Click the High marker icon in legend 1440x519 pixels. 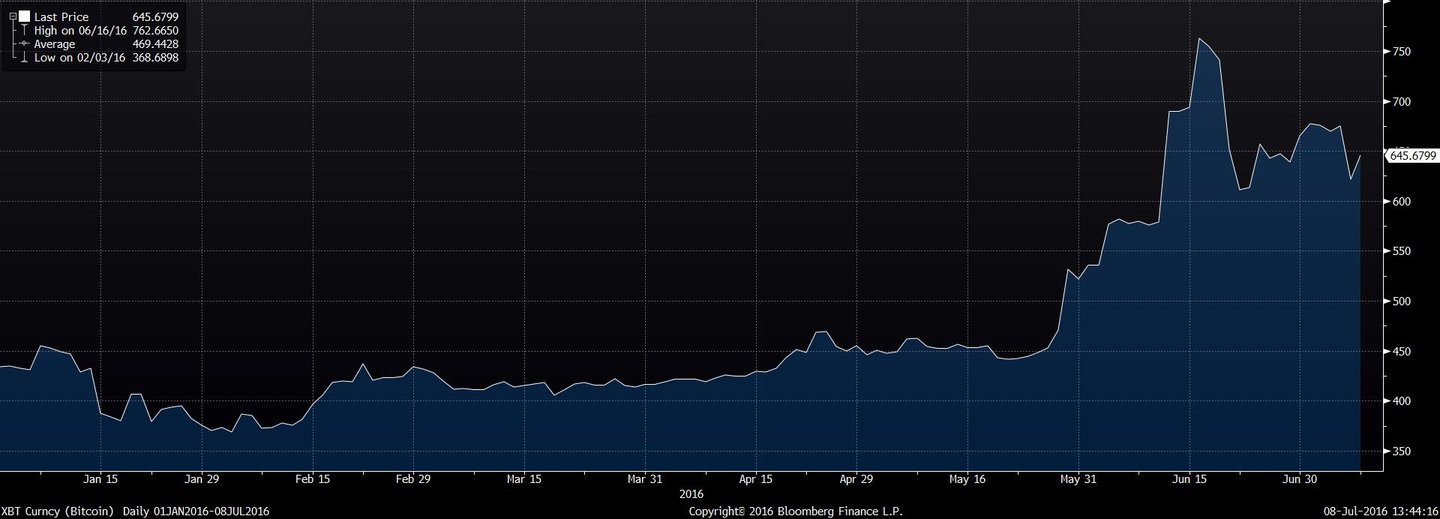[x=24, y=31]
